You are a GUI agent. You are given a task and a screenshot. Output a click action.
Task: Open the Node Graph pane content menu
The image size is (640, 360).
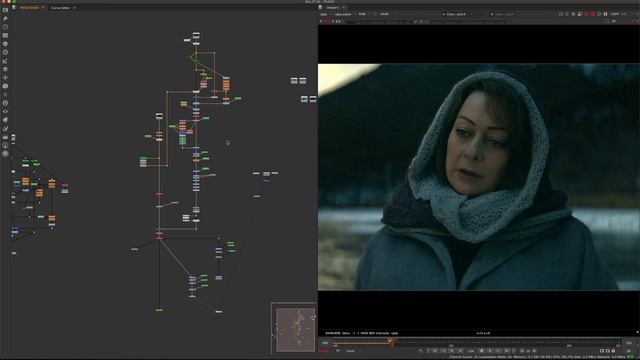pos(14,7)
